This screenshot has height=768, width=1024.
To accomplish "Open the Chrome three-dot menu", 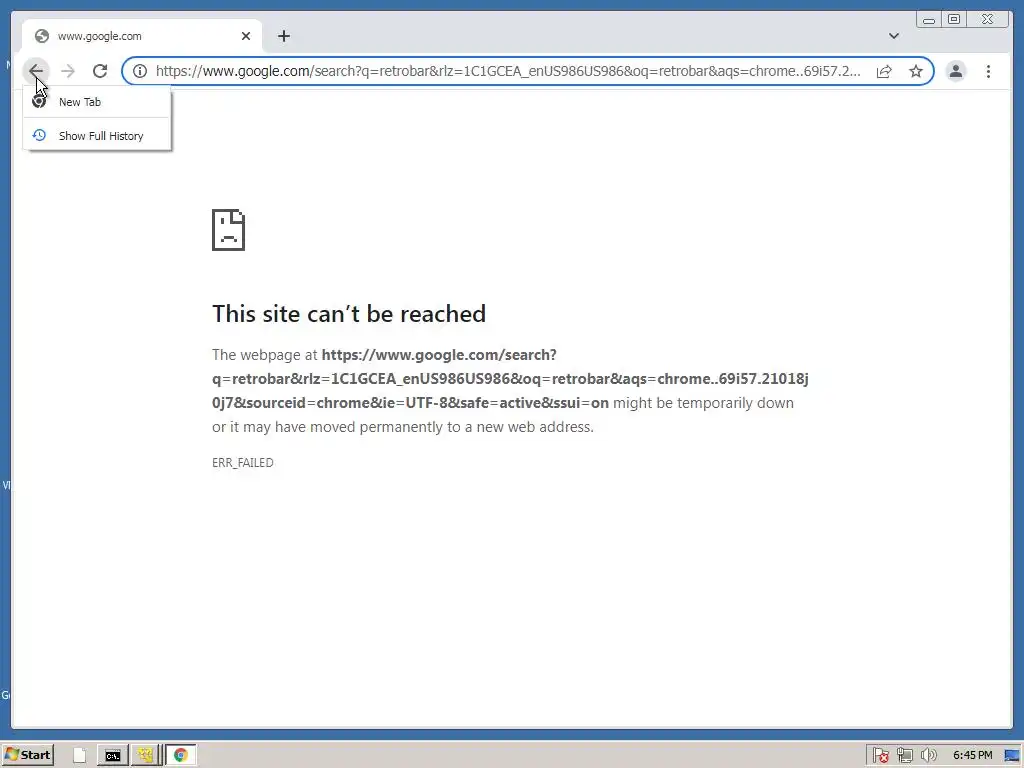I will (988, 71).
